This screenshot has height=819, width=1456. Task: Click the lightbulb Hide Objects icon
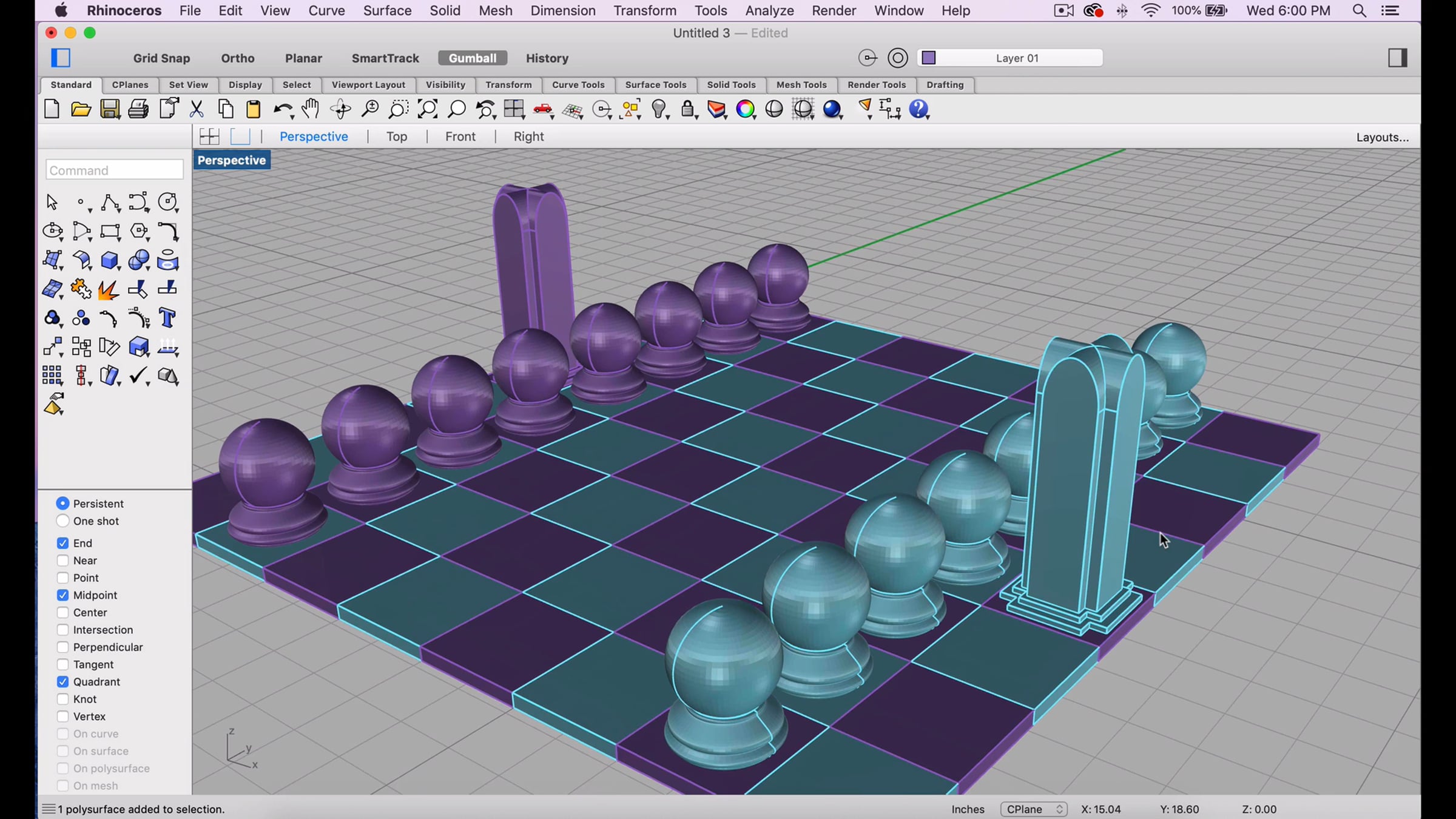point(659,109)
